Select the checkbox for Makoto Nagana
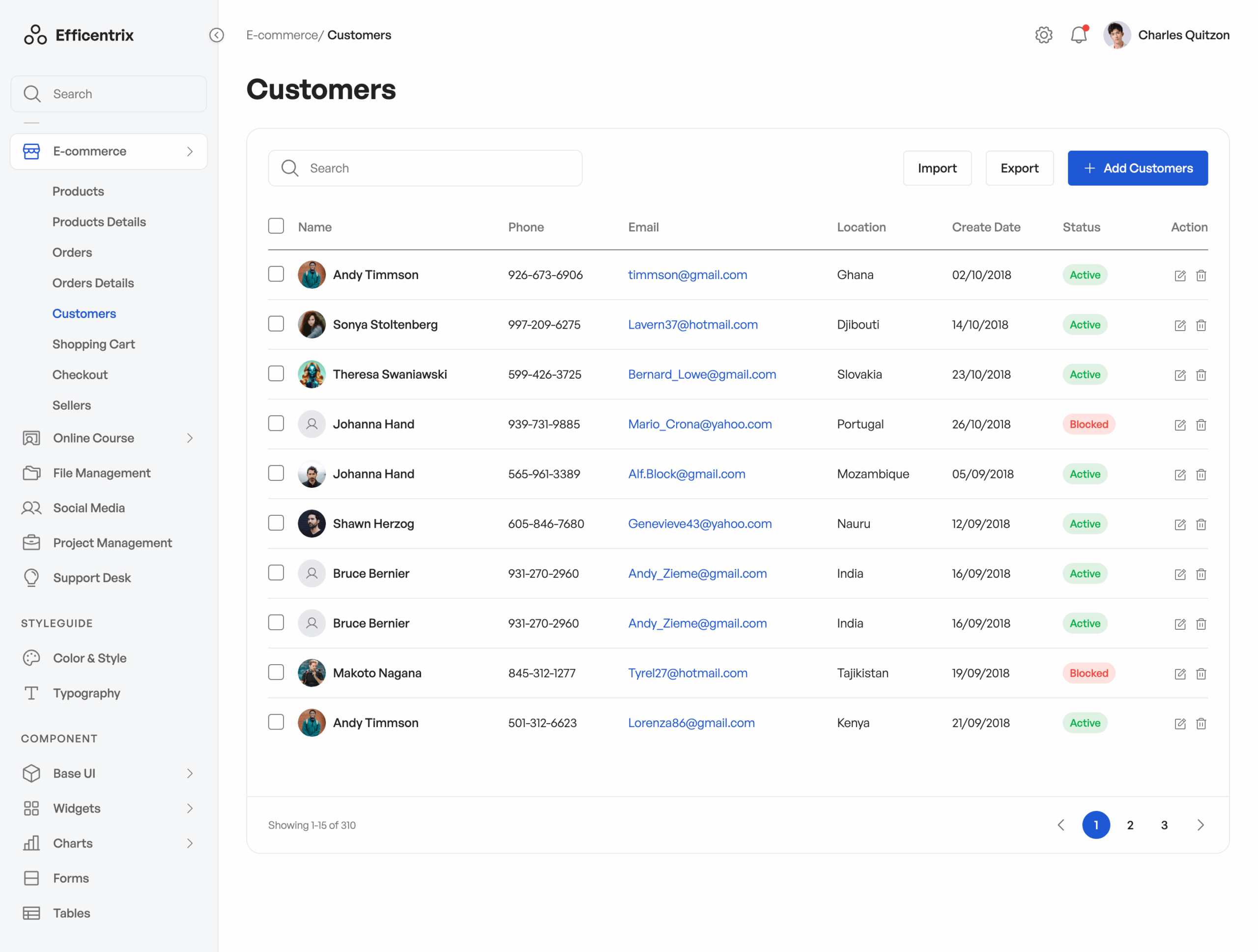This screenshot has width=1258, height=952. pos(276,672)
